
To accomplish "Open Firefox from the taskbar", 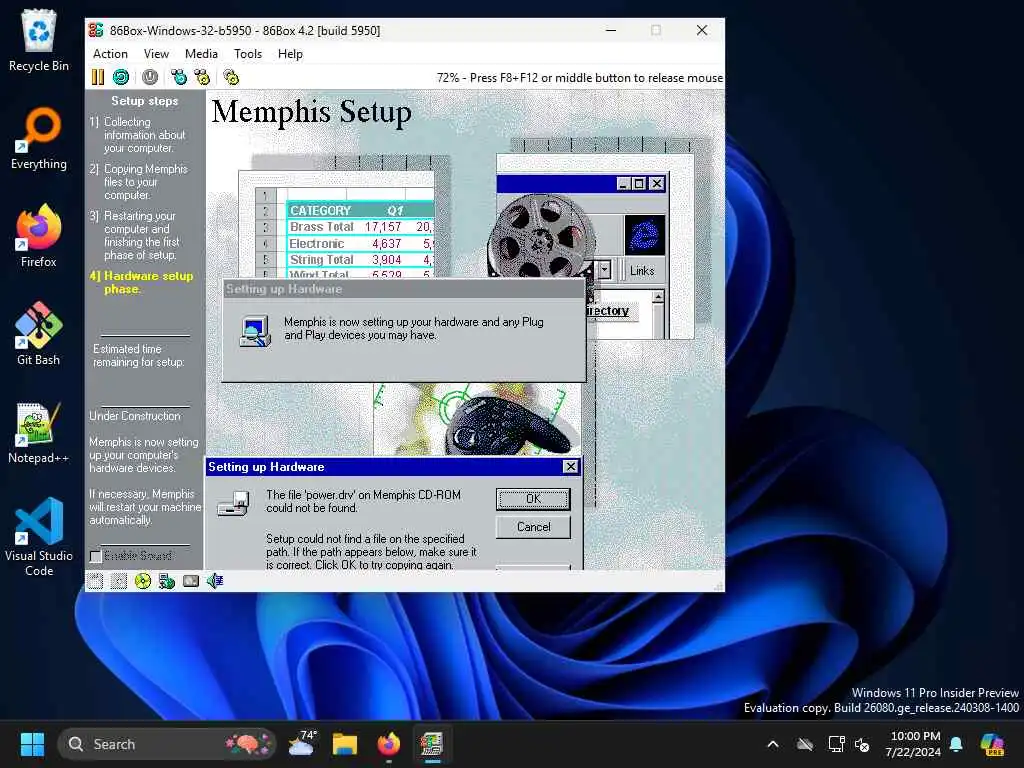I will pos(389,744).
